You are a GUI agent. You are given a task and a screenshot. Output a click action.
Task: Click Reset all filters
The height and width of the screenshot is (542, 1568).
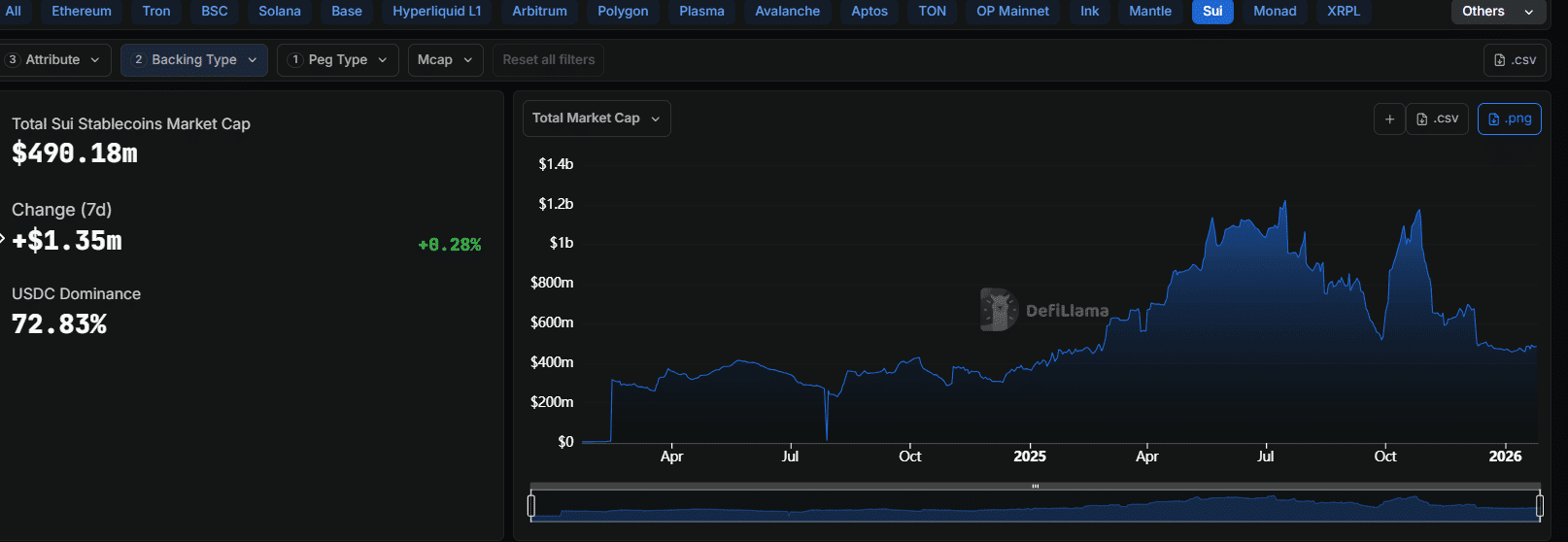(548, 60)
